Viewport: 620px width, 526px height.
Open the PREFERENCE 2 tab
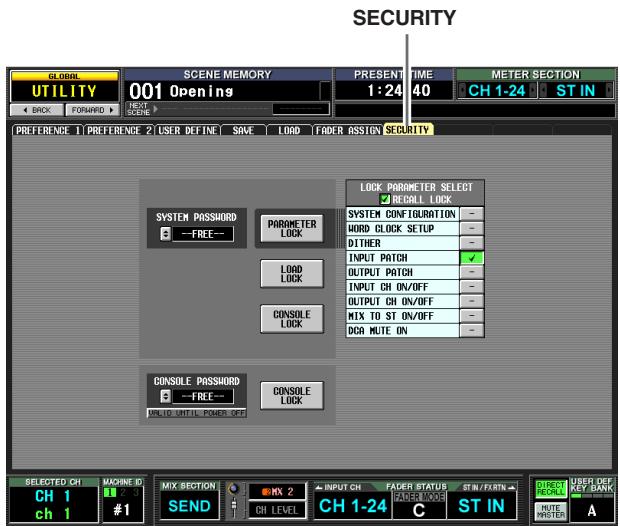point(119,131)
